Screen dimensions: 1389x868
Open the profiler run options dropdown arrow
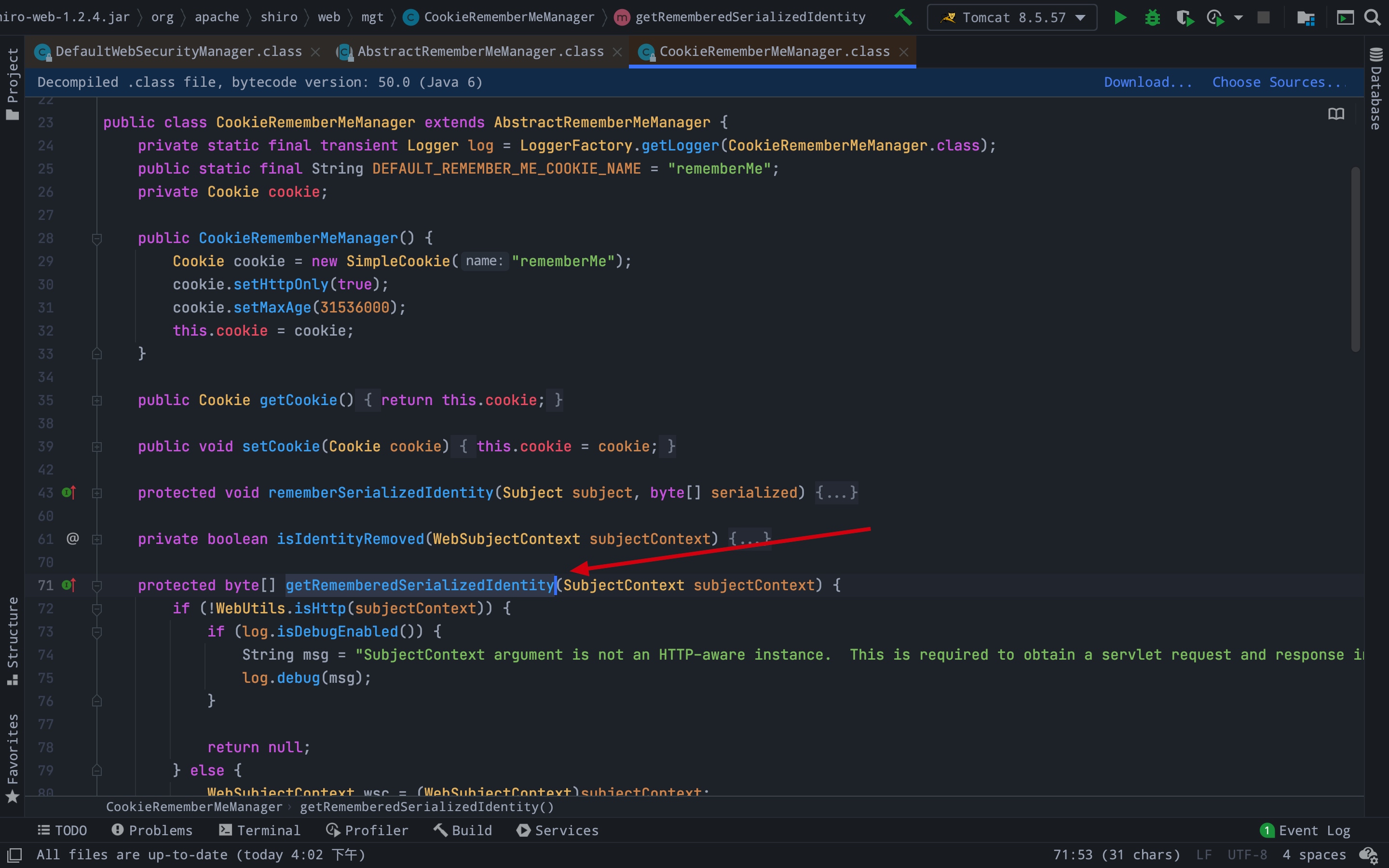tap(1238, 18)
